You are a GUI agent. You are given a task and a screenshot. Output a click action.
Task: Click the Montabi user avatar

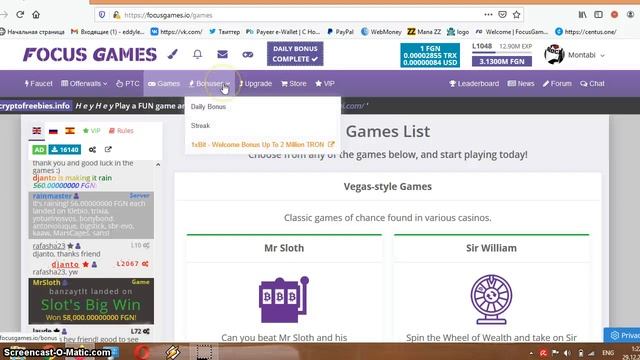tap(554, 55)
